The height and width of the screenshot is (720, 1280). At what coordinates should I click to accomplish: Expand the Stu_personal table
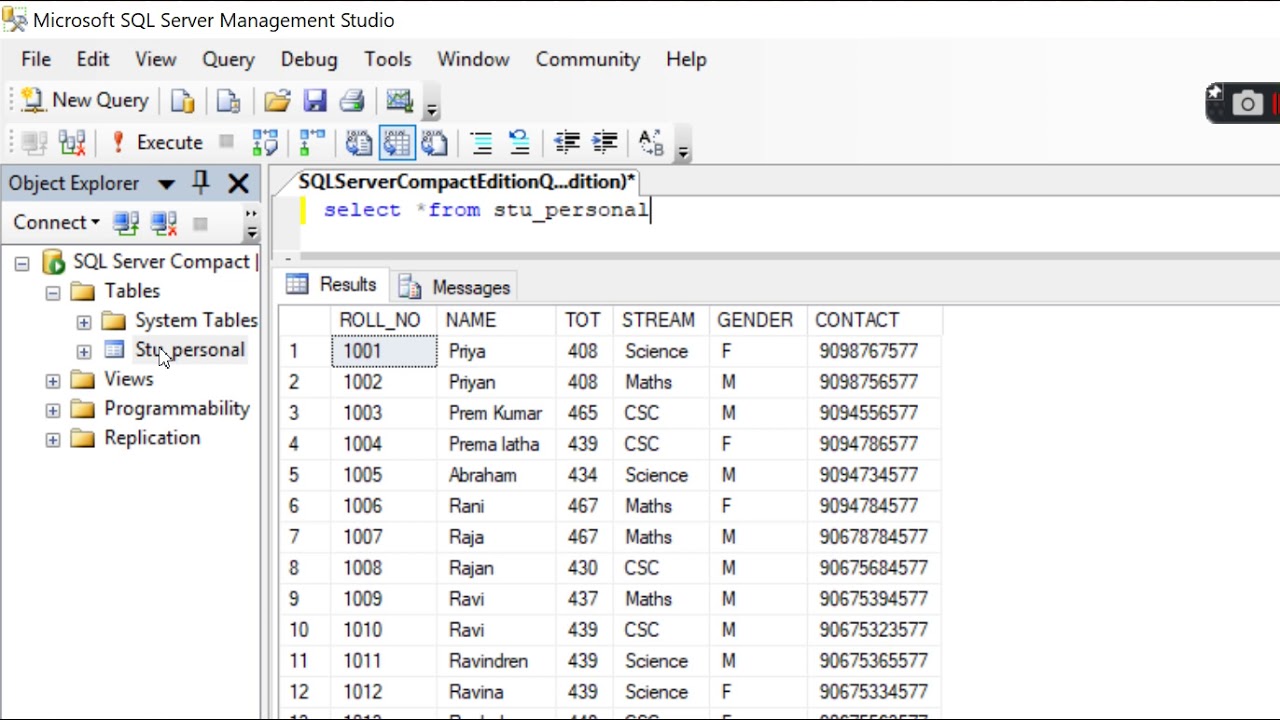pyautogui.click(x=84, y=352)
